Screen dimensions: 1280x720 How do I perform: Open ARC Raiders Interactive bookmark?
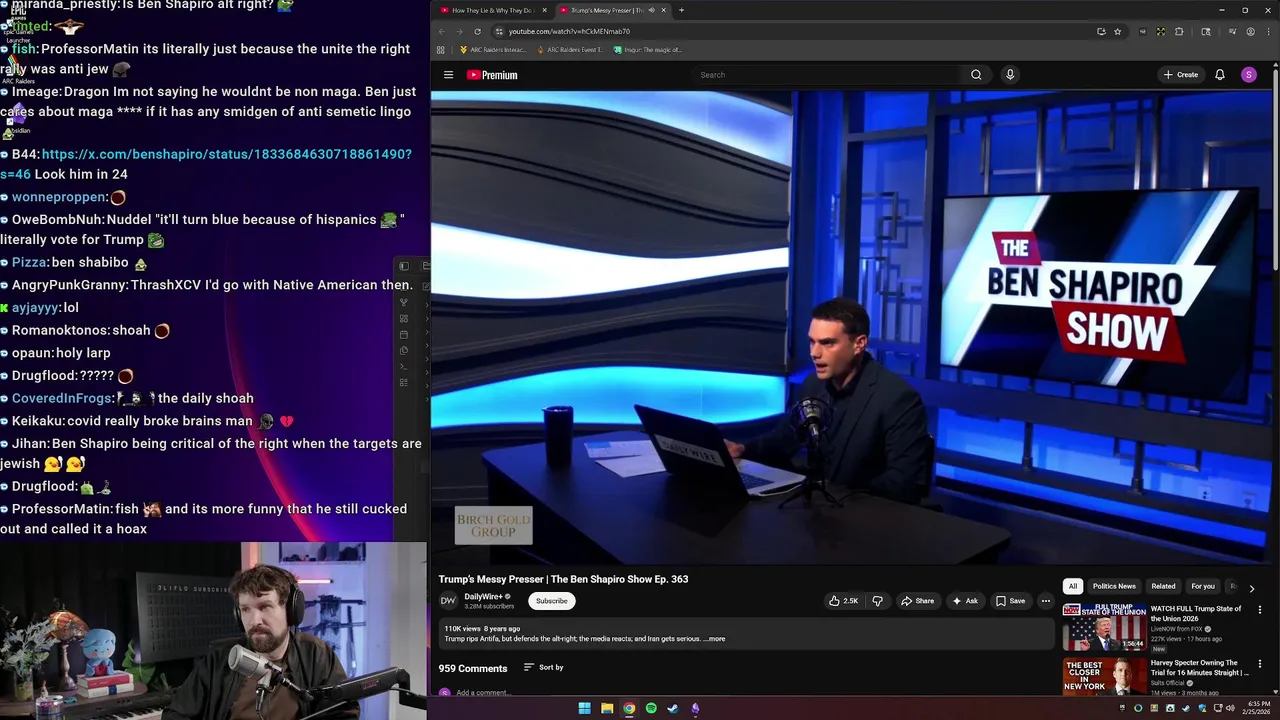pos(493,49)
